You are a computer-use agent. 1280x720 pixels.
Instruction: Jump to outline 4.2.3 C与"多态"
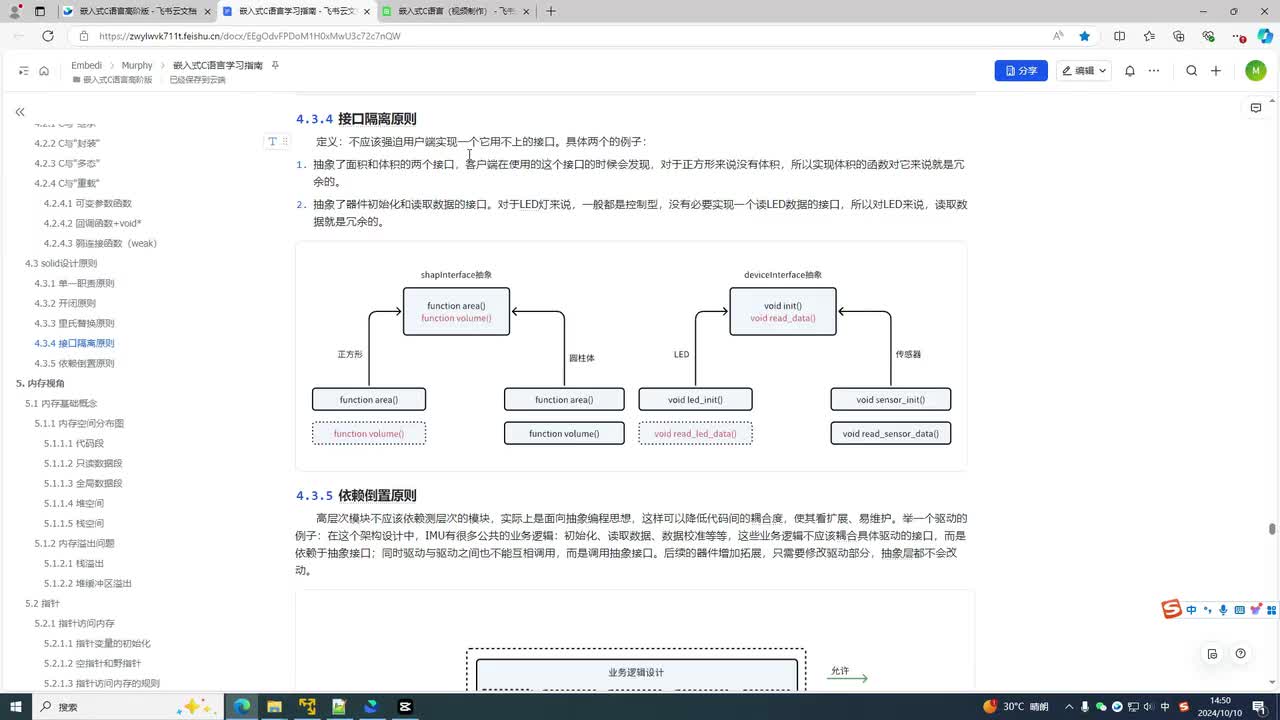pyautogui.click(x=67, y=163)
